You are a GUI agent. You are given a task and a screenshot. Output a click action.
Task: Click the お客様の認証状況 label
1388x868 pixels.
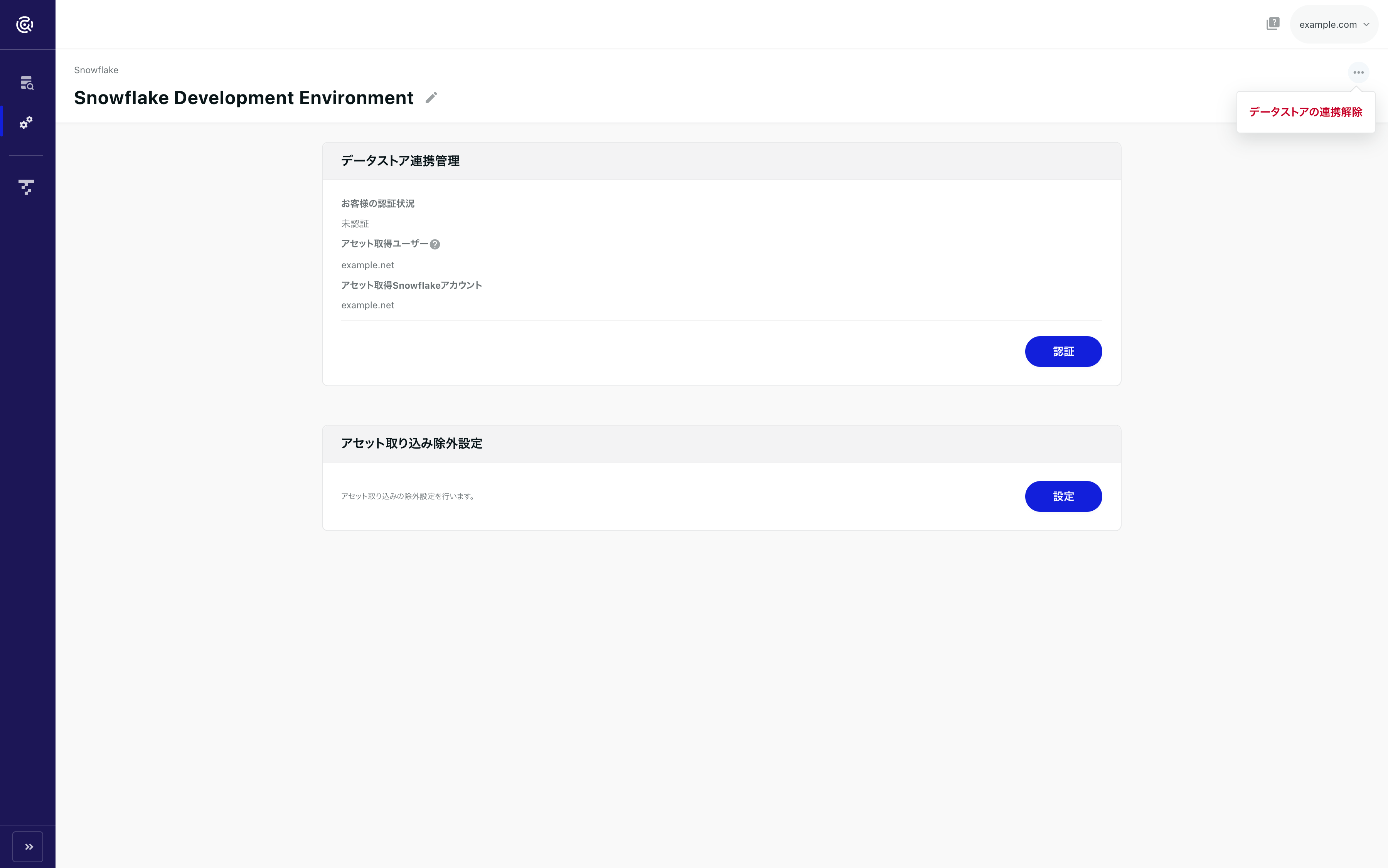tap(377, 204)
